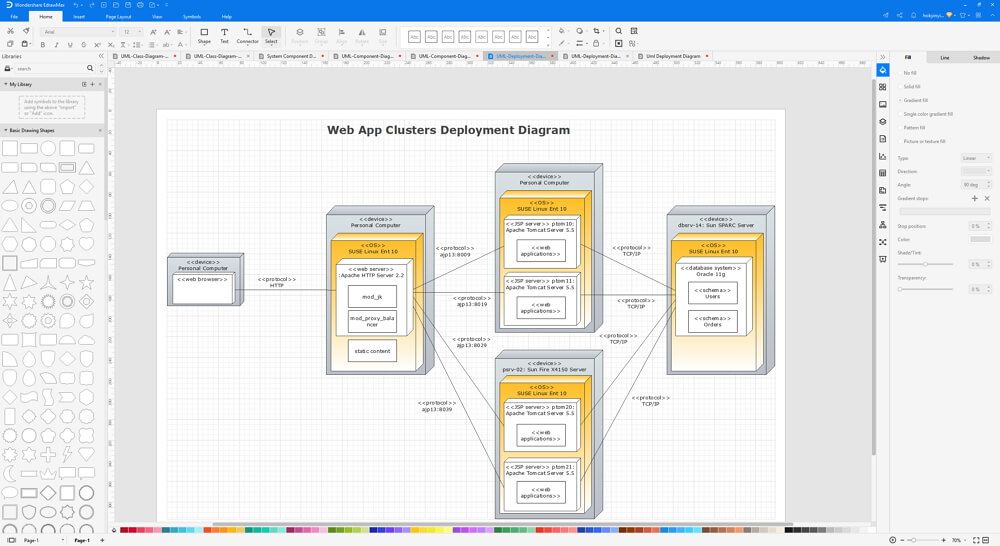Open the Uml Deployment Diagram document tab

[673, 56]
